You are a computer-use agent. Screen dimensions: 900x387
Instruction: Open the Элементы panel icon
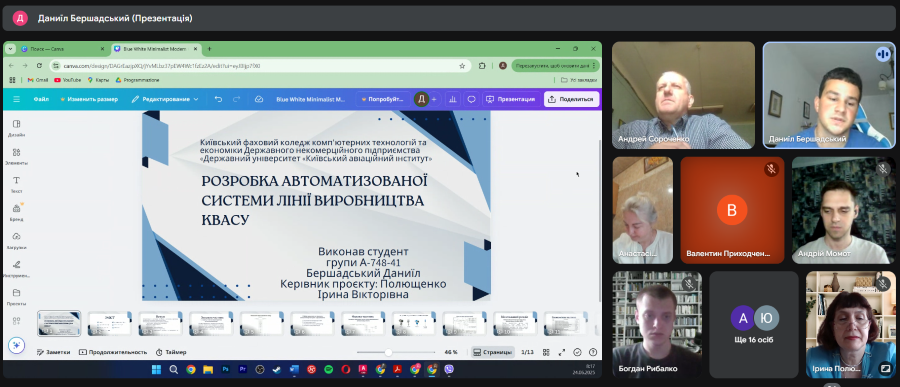click(x=16, y=156)
